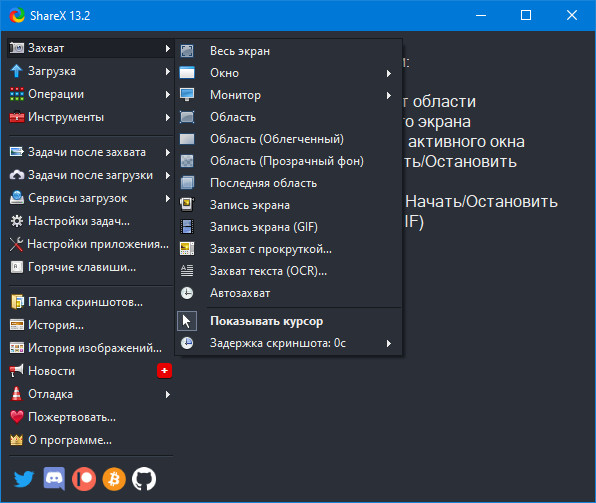The height and width of the screenshot is (503, 596).
Task: Expand the Отладка submenu arrow
Action: 167,394
